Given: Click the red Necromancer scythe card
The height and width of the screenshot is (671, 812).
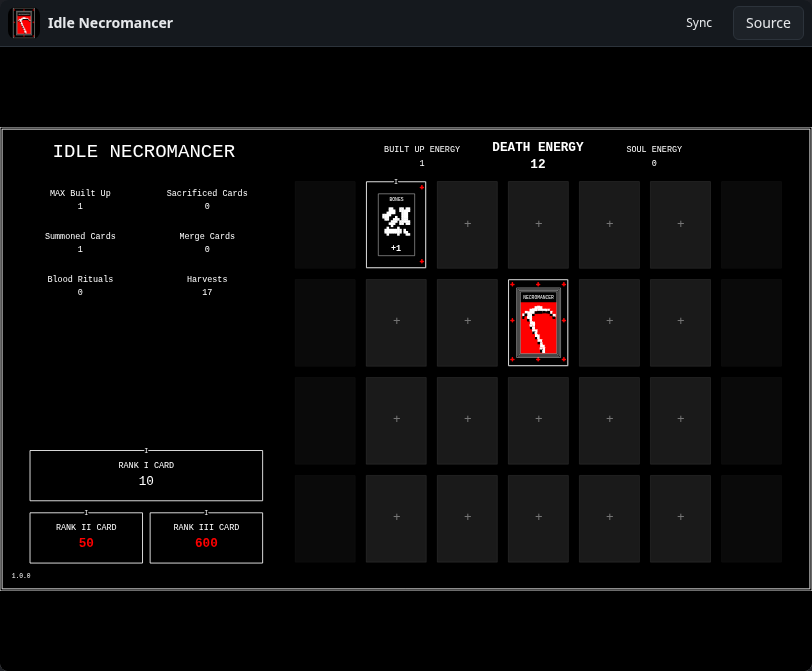Looking at the screenshot, I should [x=538, y=323].
